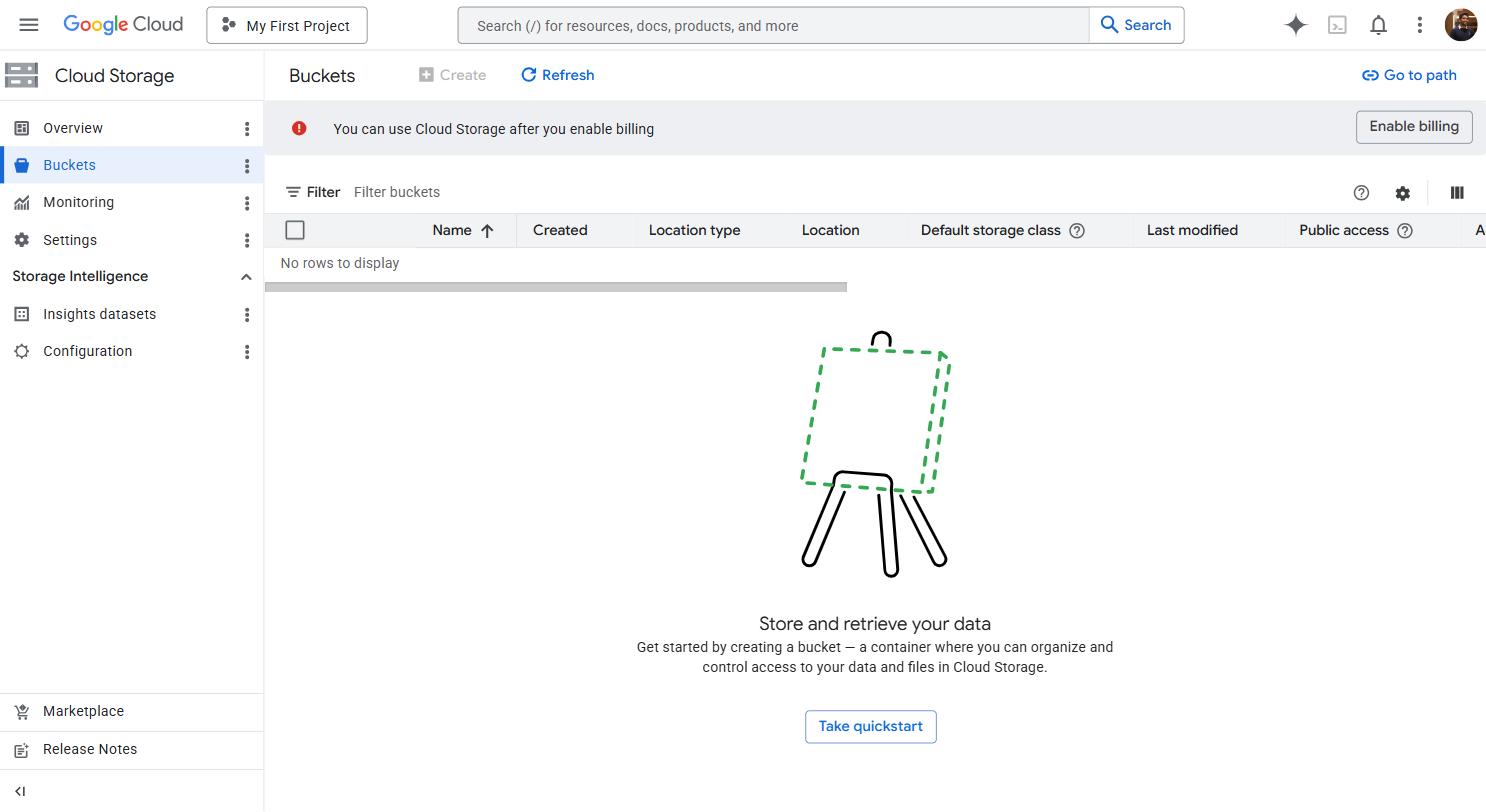
Task: Open More options for Overview
Action: (247, 128)
